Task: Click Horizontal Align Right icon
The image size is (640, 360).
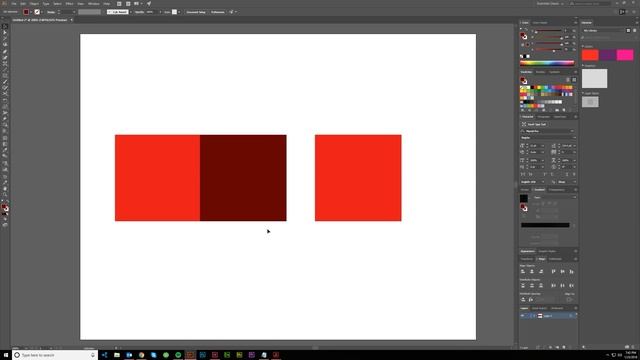Action: (x=541, y=271)
